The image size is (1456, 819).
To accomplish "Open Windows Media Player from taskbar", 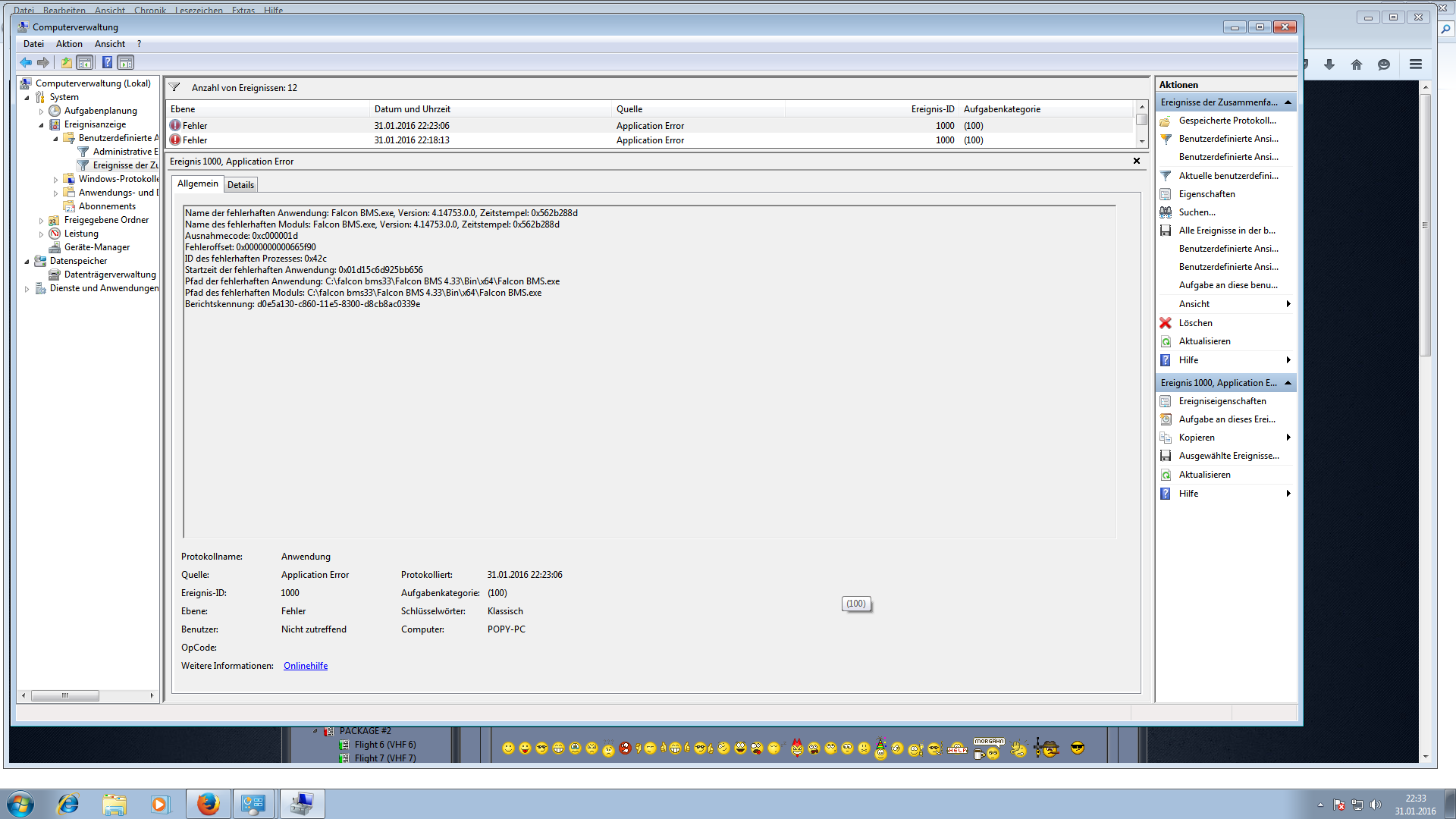I will pos(160,804).
